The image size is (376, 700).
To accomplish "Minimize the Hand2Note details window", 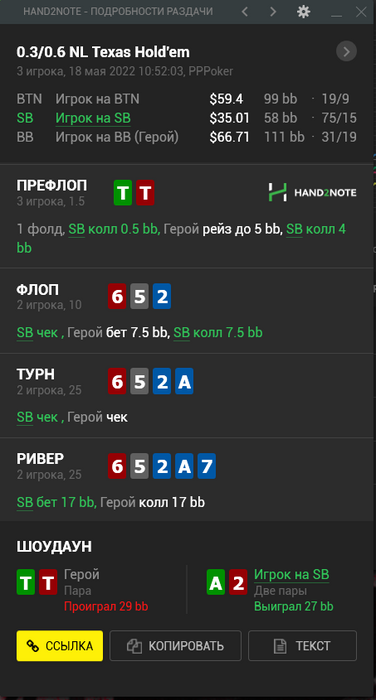I will tap(336, 14).
